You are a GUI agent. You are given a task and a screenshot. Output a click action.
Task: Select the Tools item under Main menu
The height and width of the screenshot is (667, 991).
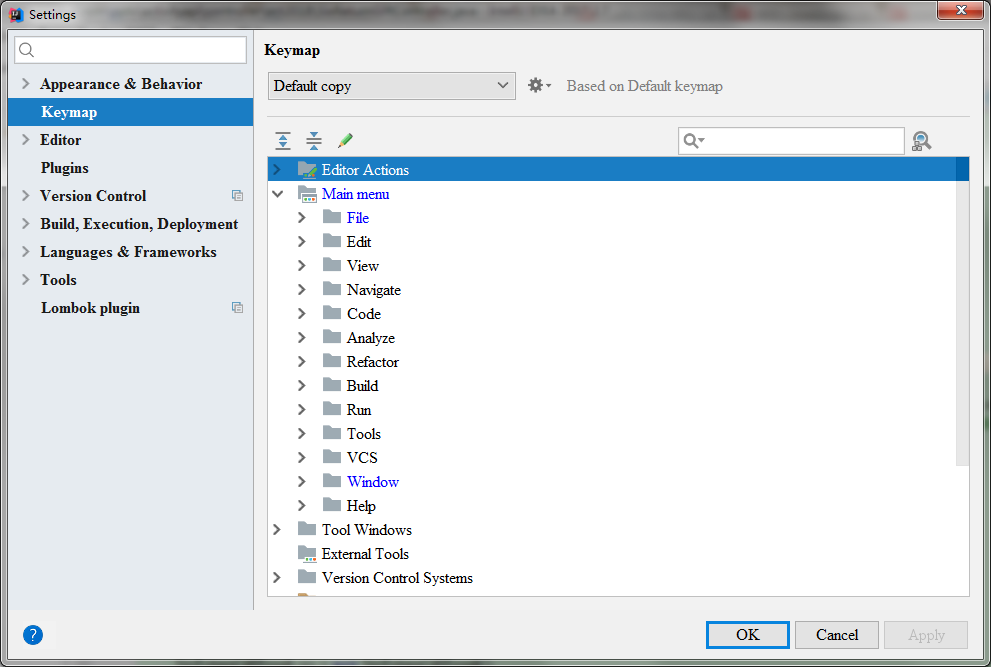coord(363,434)
